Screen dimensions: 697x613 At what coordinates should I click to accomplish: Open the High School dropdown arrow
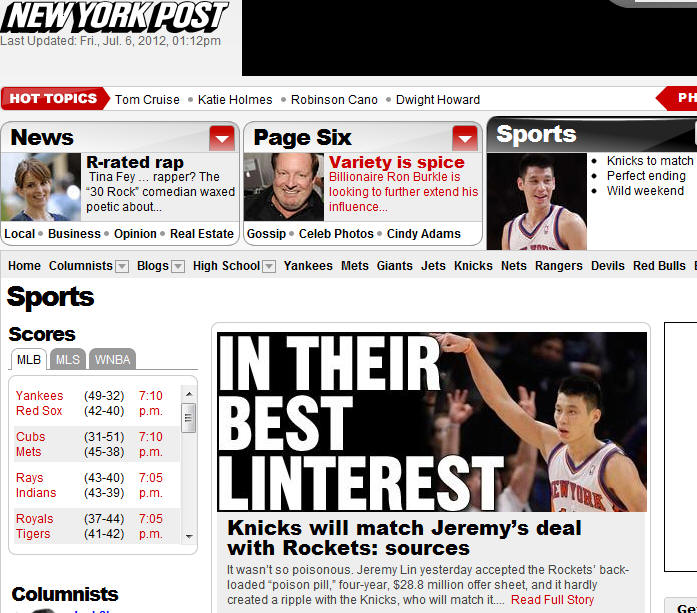point(268,266)
